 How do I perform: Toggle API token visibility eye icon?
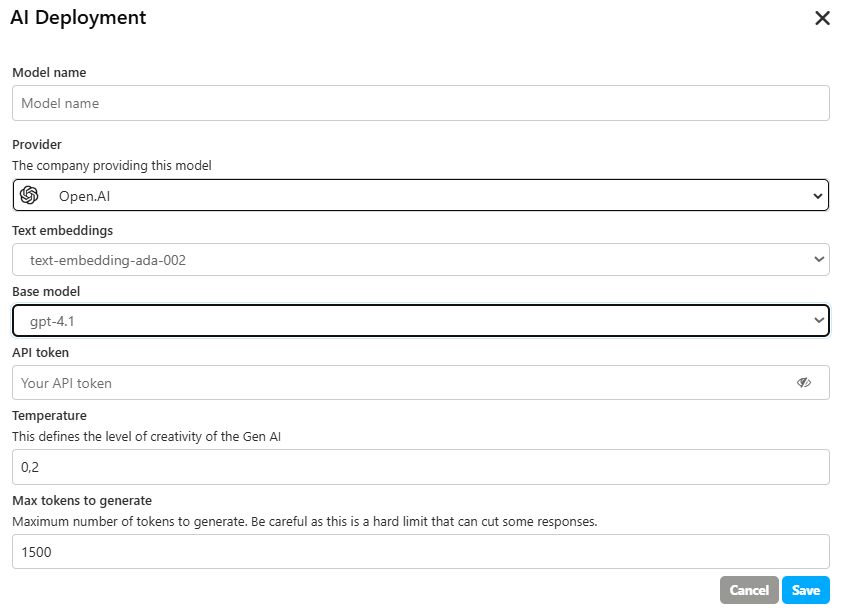(x=803, y=382)
